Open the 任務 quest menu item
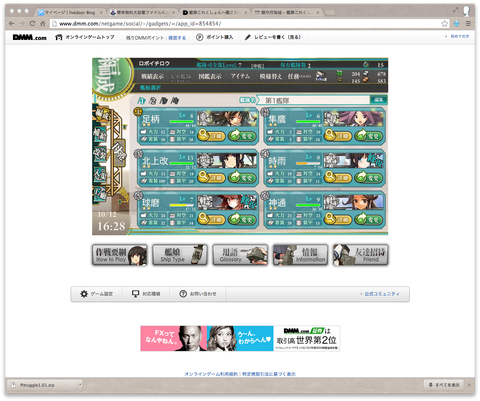Viewport: 480px width, 401px height. [299, 76]
